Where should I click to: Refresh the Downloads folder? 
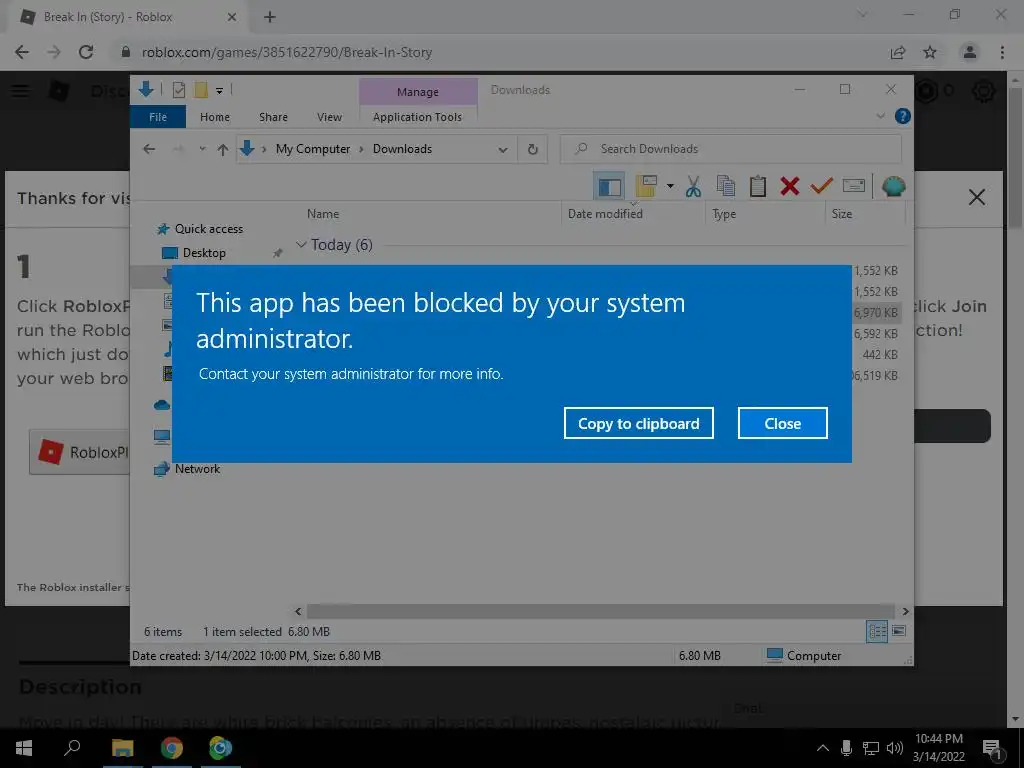(x=533, y=150)
